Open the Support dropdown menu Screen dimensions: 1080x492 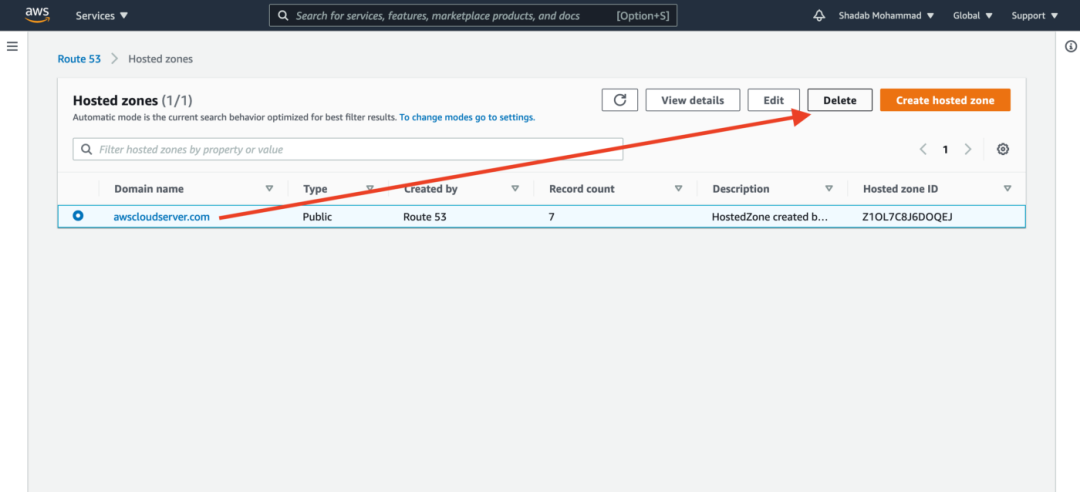[1035, 15]
